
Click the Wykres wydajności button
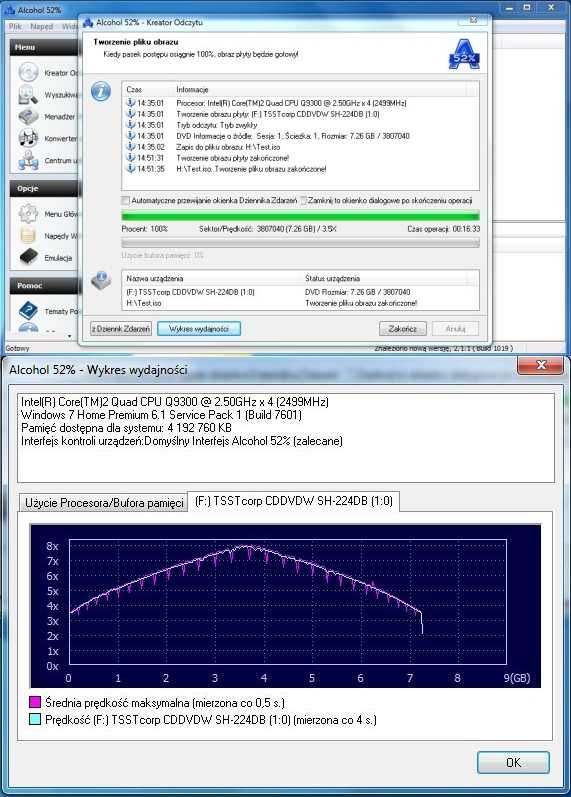pyautogui.click(x=199, y=329)
